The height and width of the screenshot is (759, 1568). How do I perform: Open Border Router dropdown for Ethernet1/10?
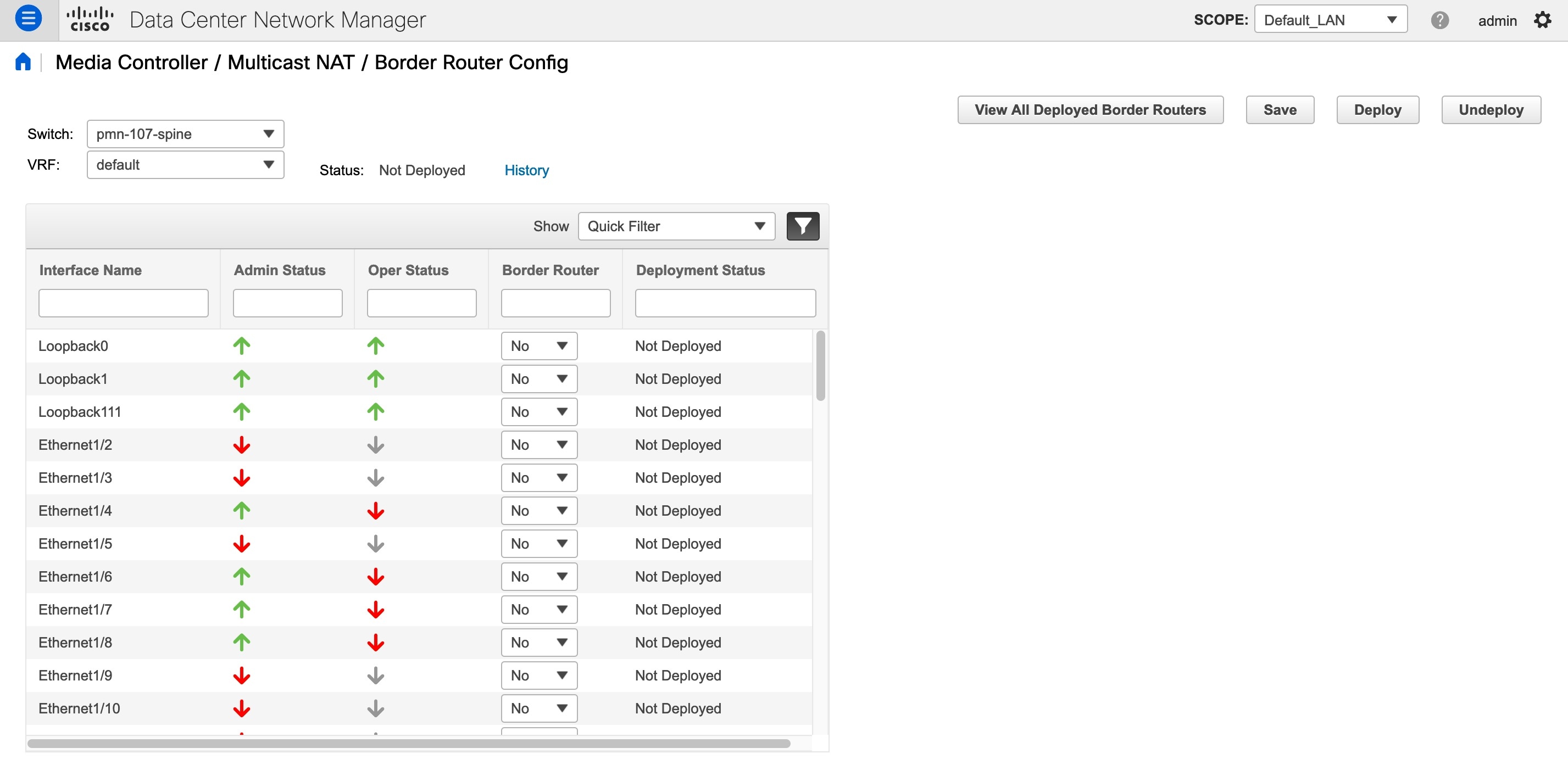(x=539, y=708)
